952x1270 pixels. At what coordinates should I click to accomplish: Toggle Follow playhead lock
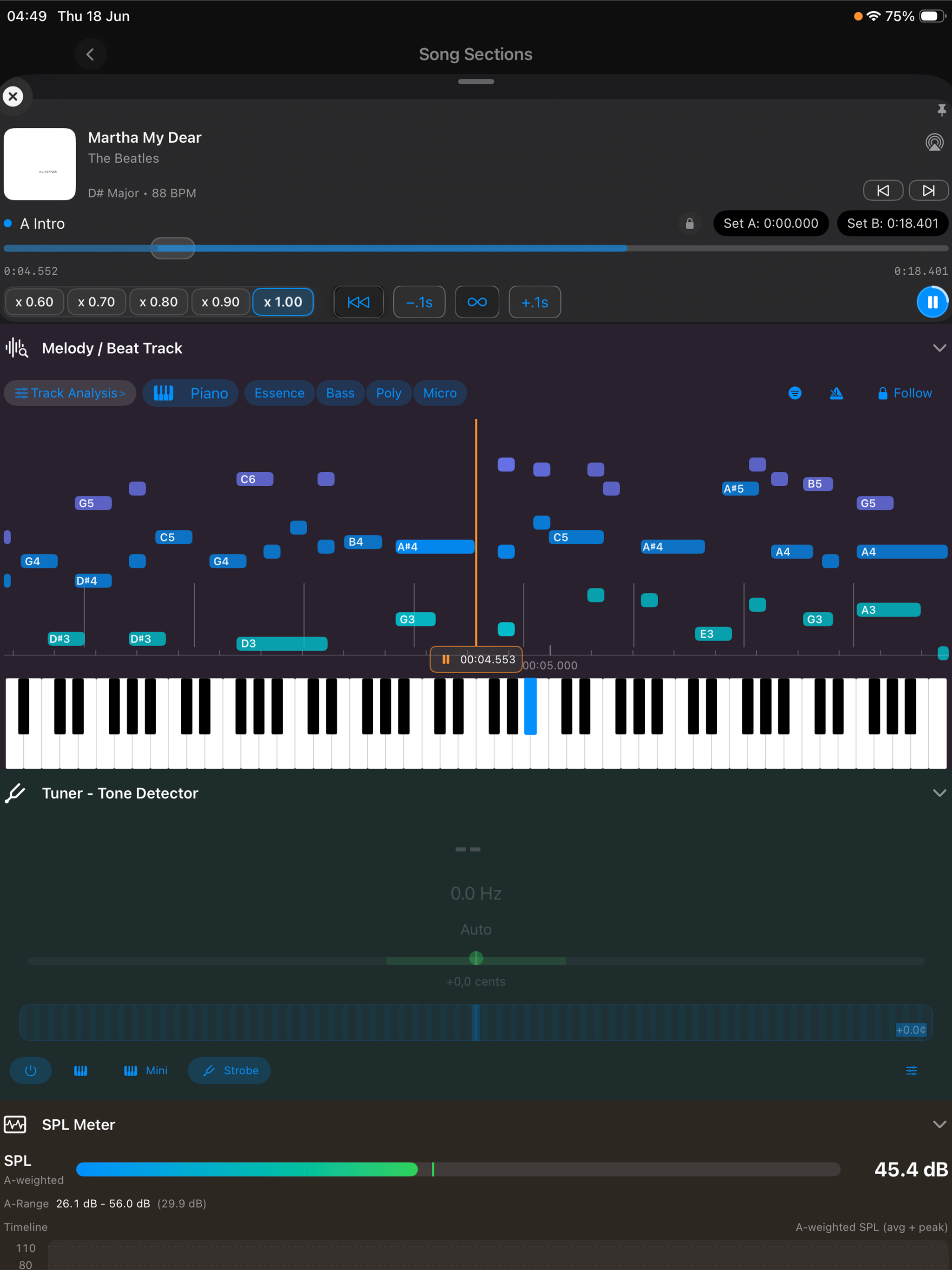(x=905, y=393)
